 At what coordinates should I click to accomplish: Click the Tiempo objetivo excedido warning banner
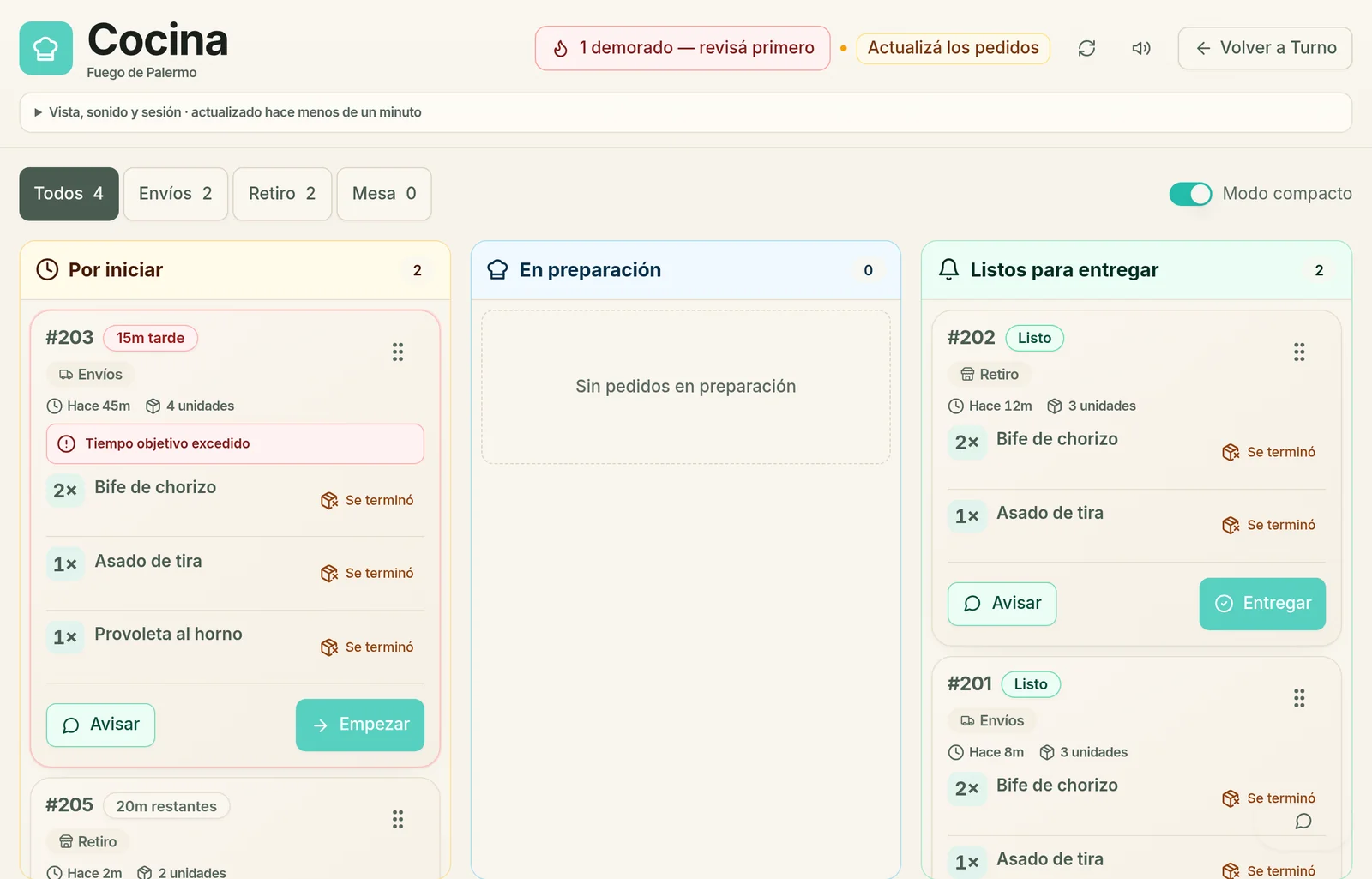click(235, 443)
